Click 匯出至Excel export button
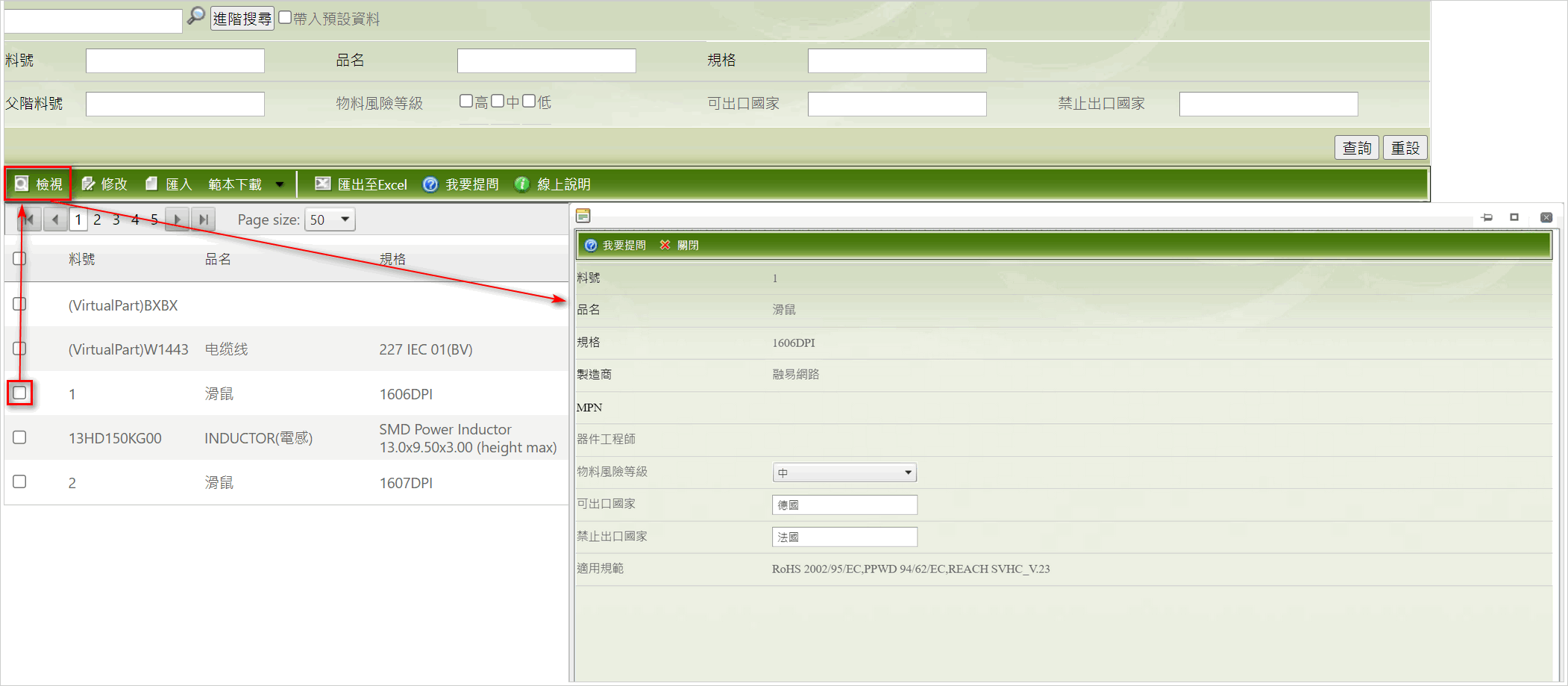This screenshot has height=686, width=1568. pyautogui.click(x=361, y=184)
